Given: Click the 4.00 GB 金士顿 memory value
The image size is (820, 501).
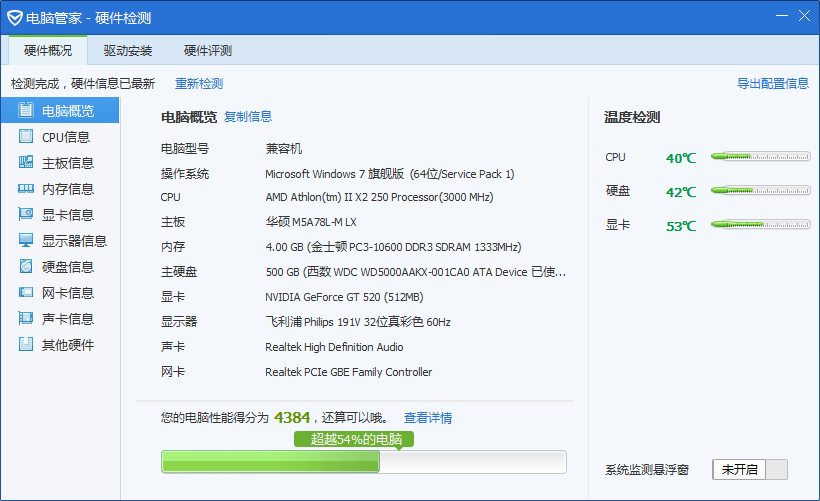Looking at the screenshot, I should pyautogui.click(x=393, y=247).
